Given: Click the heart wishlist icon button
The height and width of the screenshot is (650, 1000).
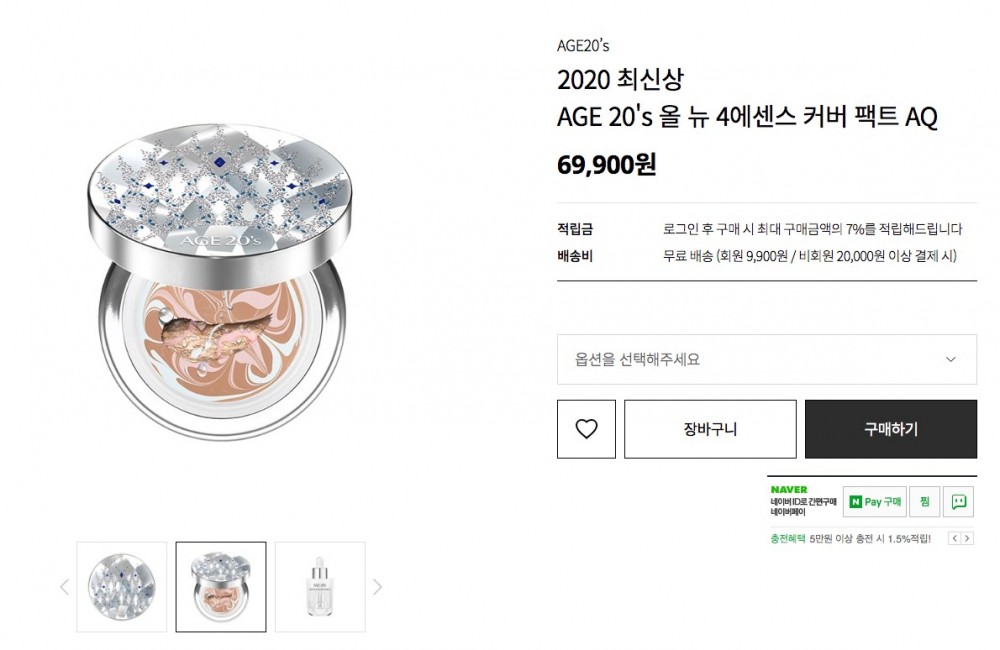Looking at the screenshot, I should coord(586,429).
